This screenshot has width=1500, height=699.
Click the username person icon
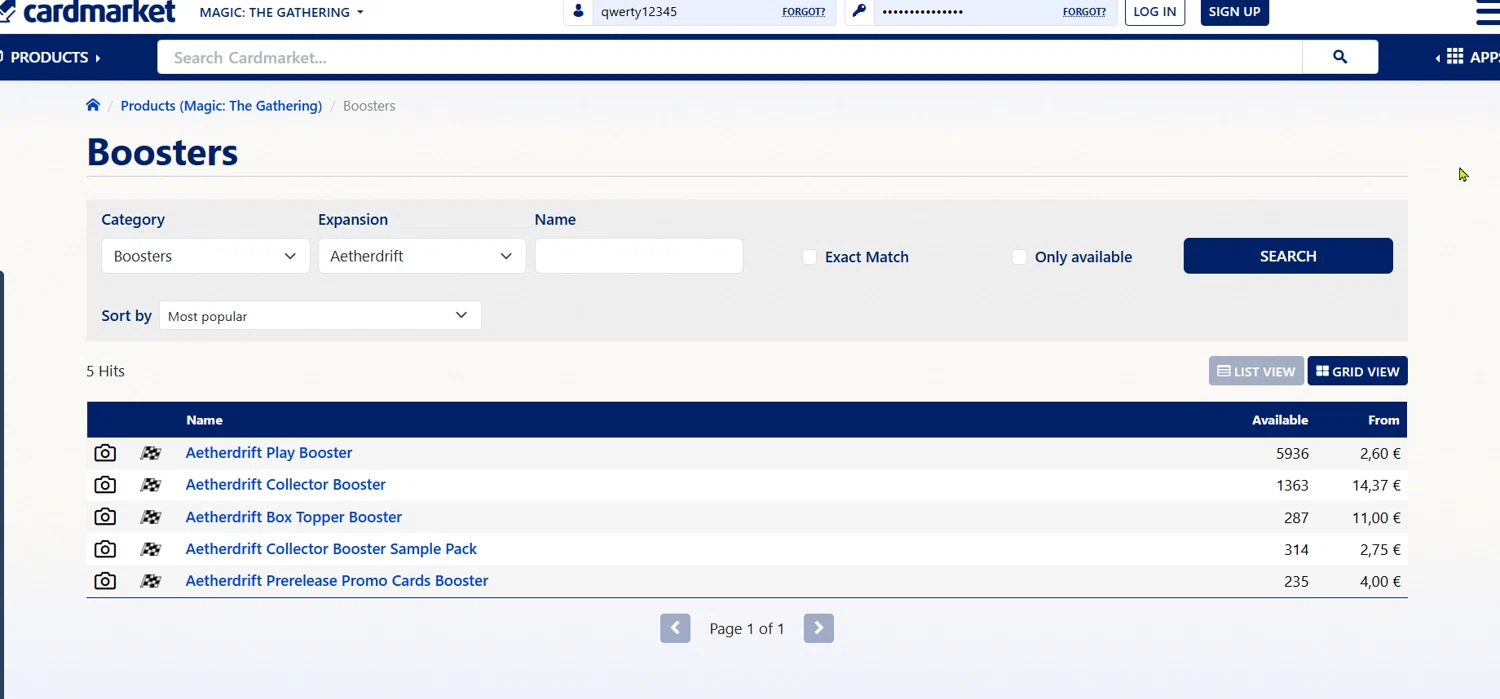click(578, 12)
